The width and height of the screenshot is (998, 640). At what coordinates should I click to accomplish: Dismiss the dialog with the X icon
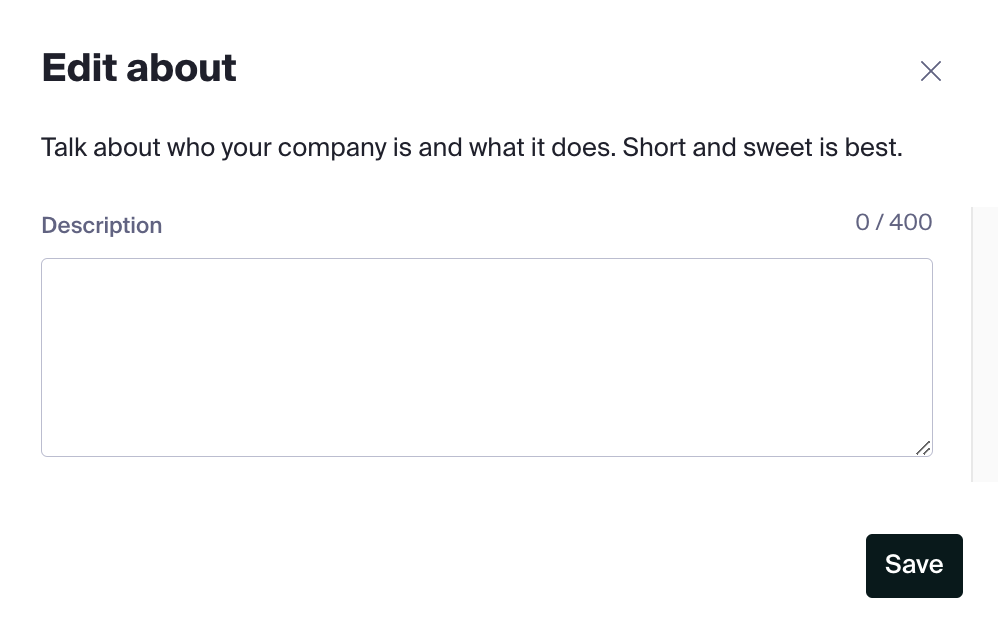[930, 71]
